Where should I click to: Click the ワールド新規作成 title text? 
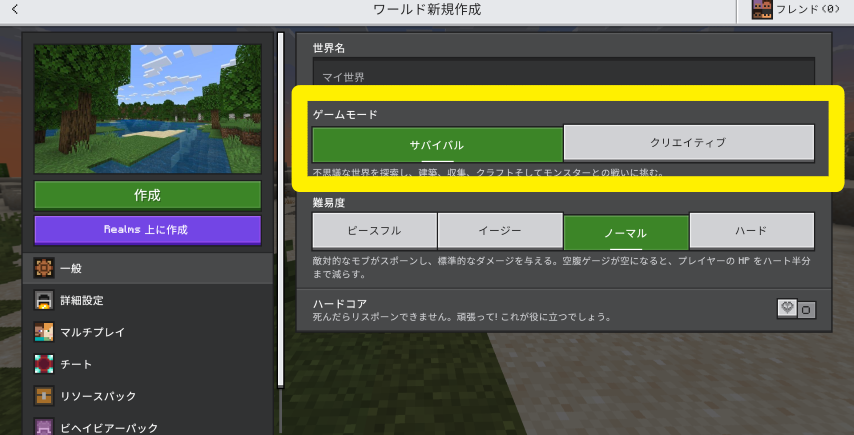pyautogui.click(x=427, y=9)
